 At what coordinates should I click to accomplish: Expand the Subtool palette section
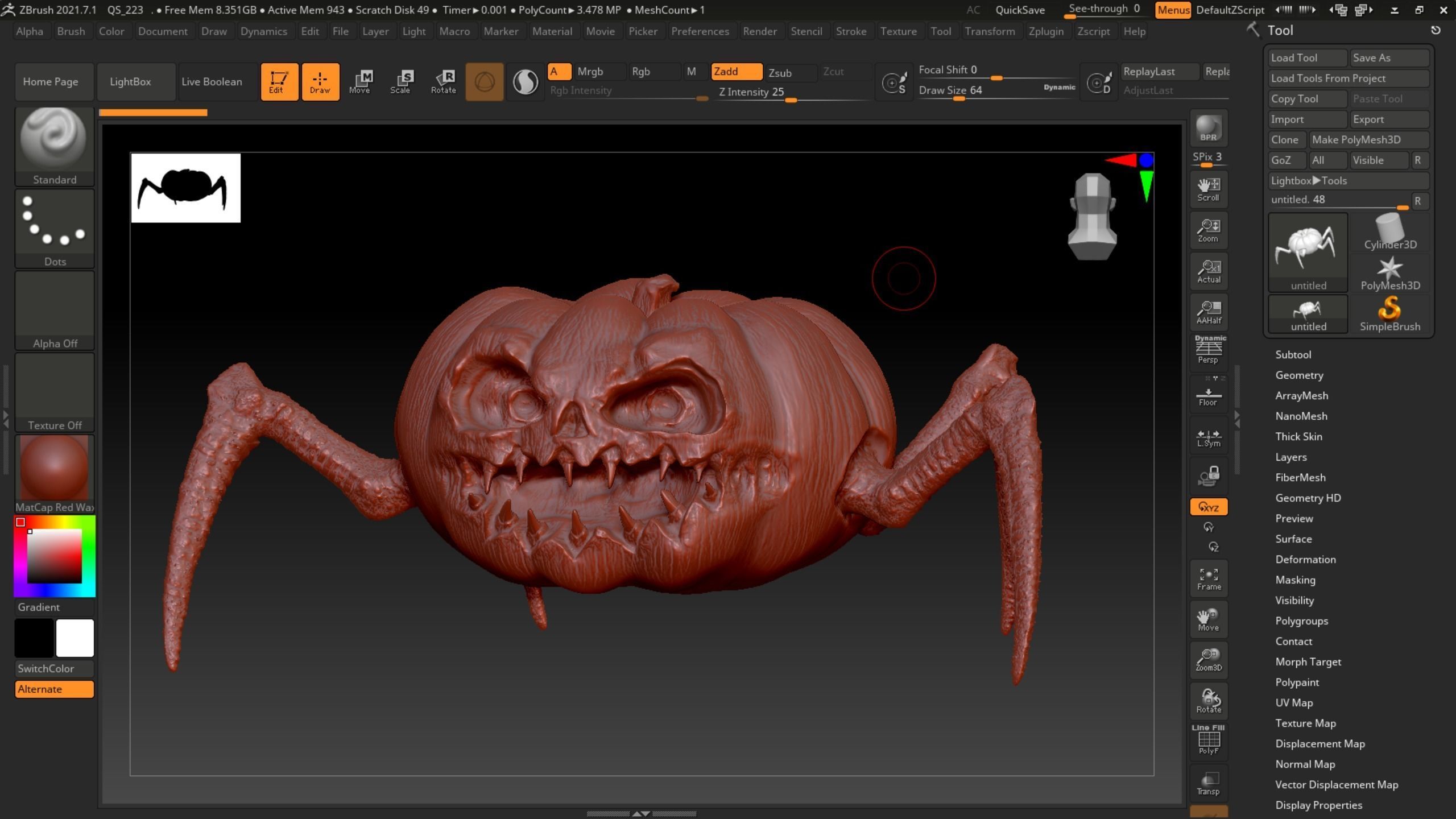[x=1293, y=354]
